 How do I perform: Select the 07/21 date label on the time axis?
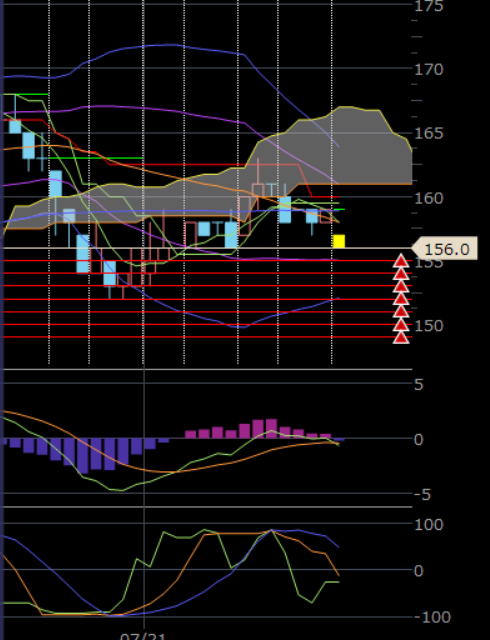tap(143, 636)
